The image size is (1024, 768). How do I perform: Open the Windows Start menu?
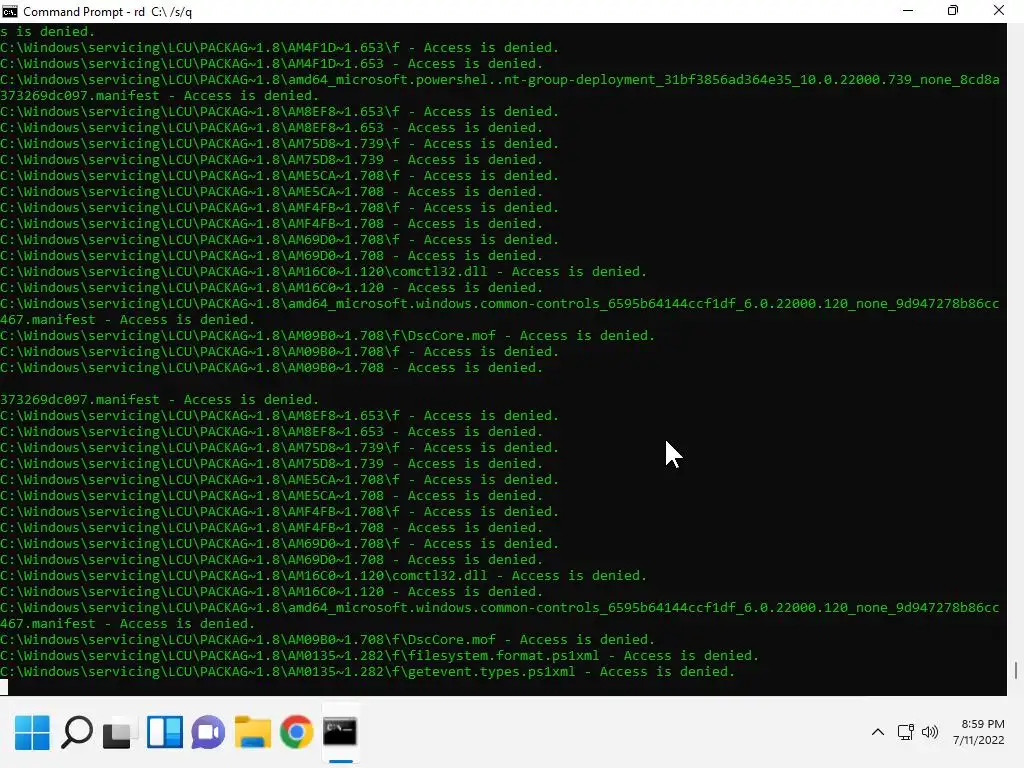click(x=32, y=732)
